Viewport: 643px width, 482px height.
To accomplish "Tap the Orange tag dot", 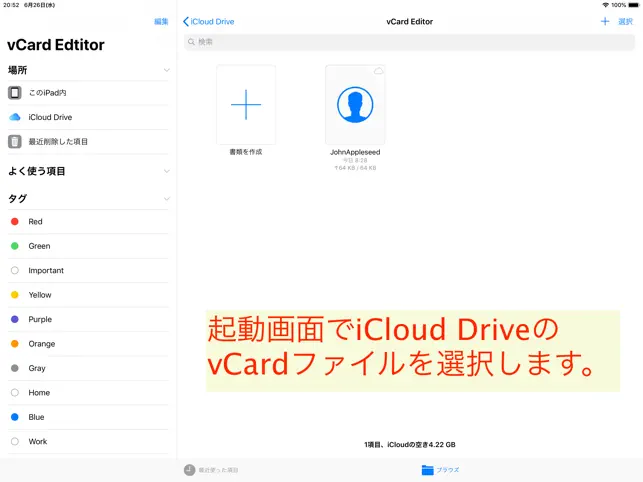I will pyautogui.click(x=15, y=344).
